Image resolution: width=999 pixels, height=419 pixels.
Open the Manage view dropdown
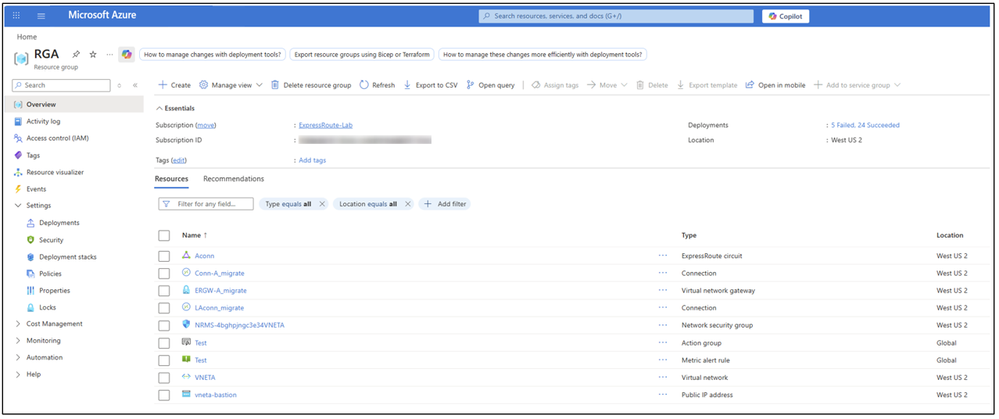(x=231, y=85)
